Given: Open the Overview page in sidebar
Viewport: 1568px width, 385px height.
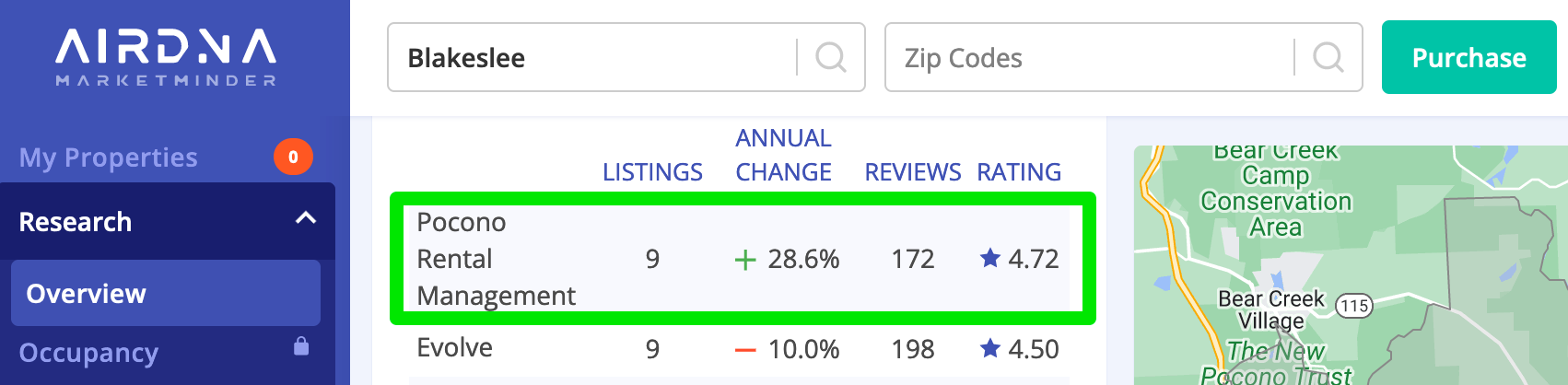Looking at the screenshot, I should click(166, 293).
